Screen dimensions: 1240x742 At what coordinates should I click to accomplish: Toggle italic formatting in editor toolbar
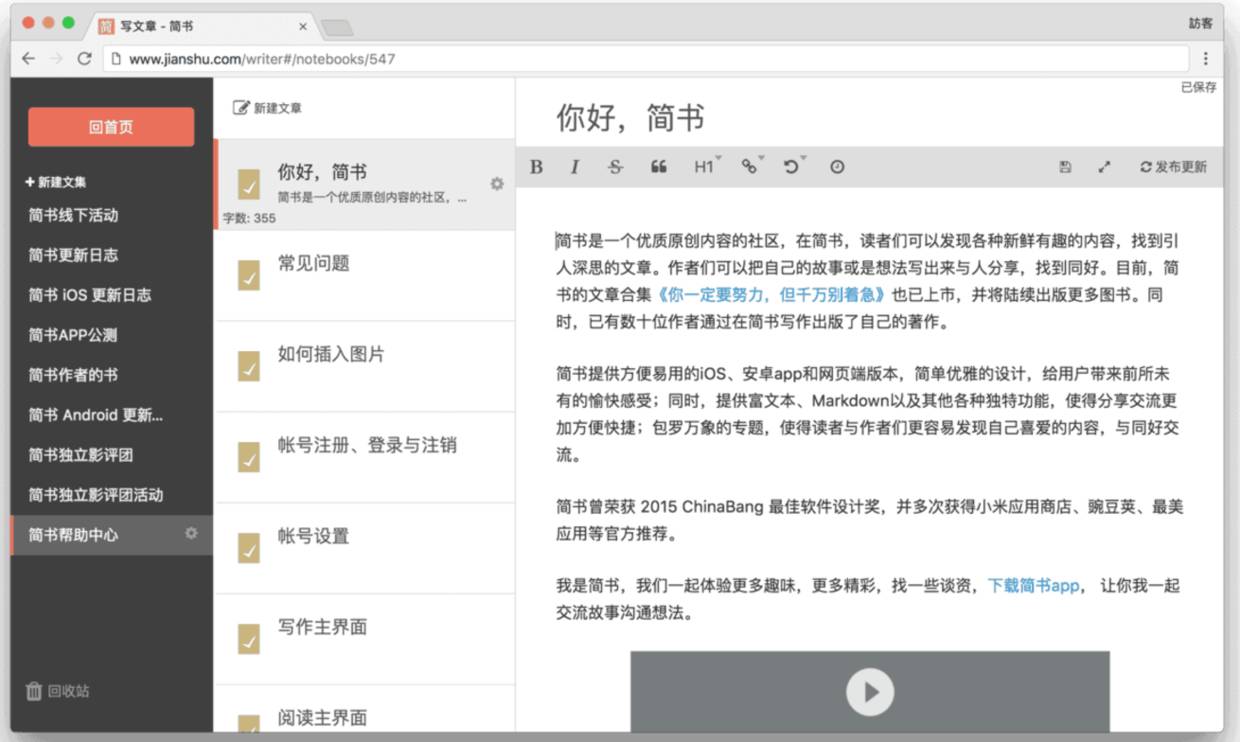click(x=574, y=167)
